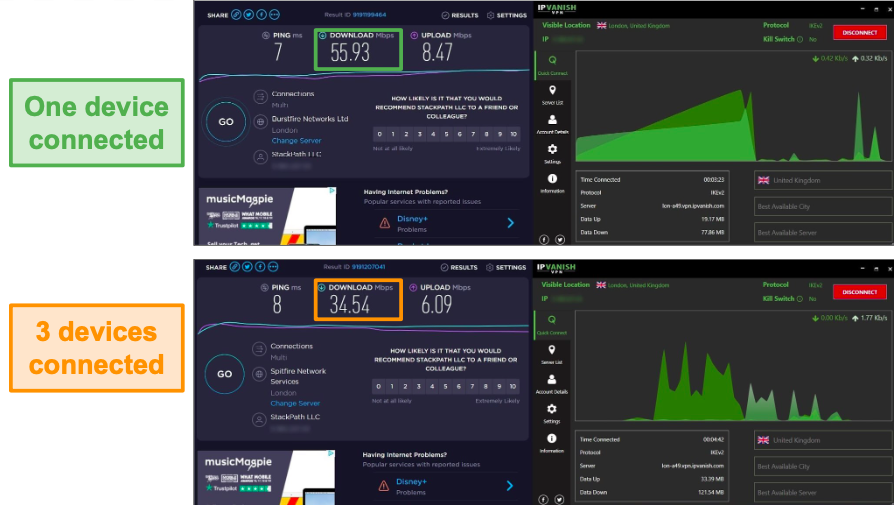894x505 pixels.
Task: Click DISCONNECT in IPVanish connected 00:04:42
Action: 859,292
